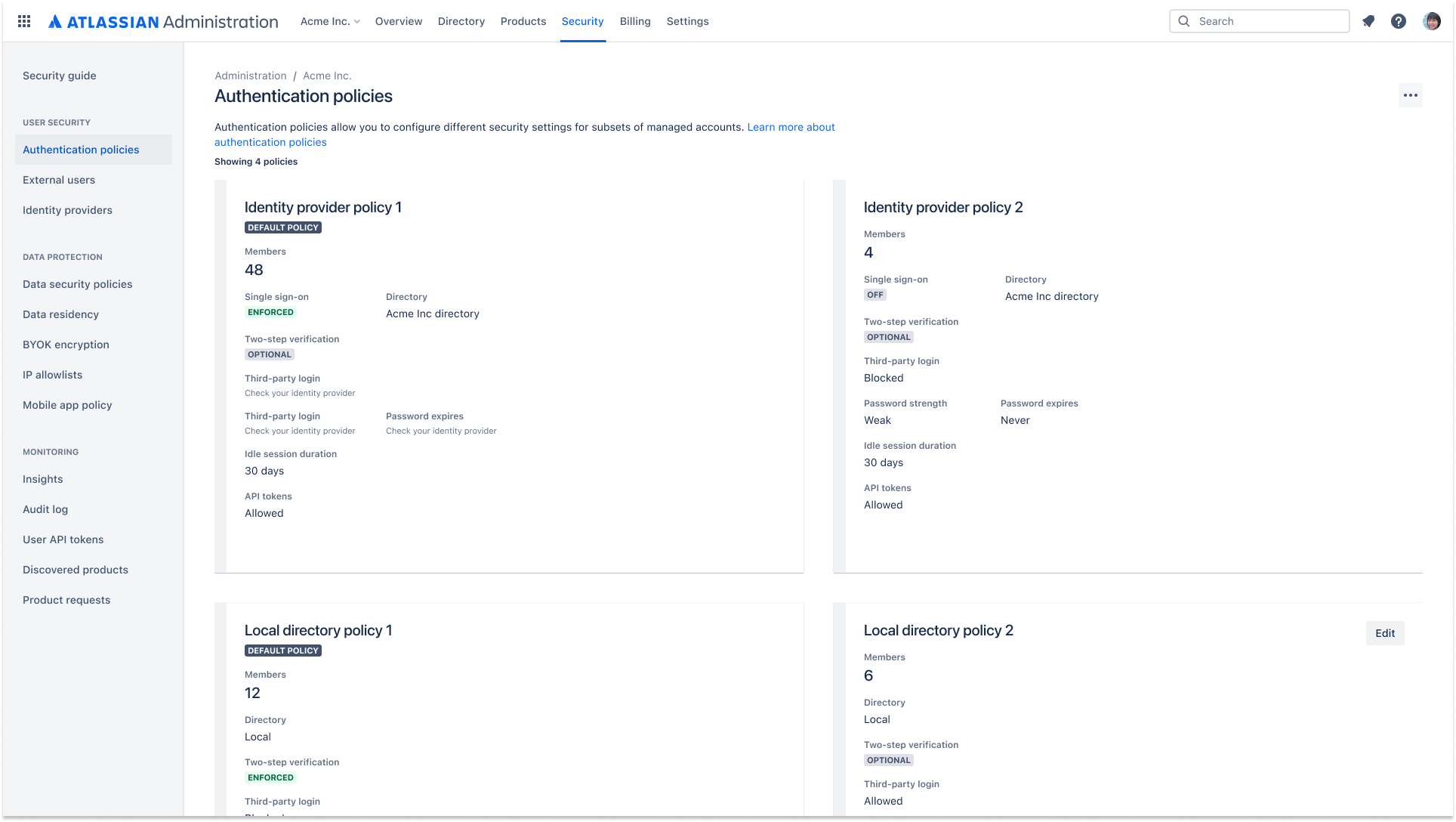Toggle Single sign-on OFF in Identity provider policy 2
Image resolution: width=1456 pixels, height=822 pixels.
[874, 293]
